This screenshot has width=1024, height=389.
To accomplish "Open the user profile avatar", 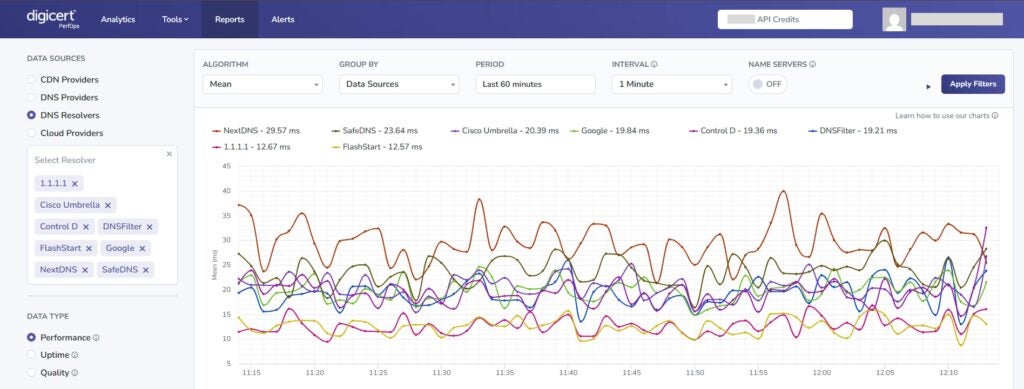I will click(894, 20).
